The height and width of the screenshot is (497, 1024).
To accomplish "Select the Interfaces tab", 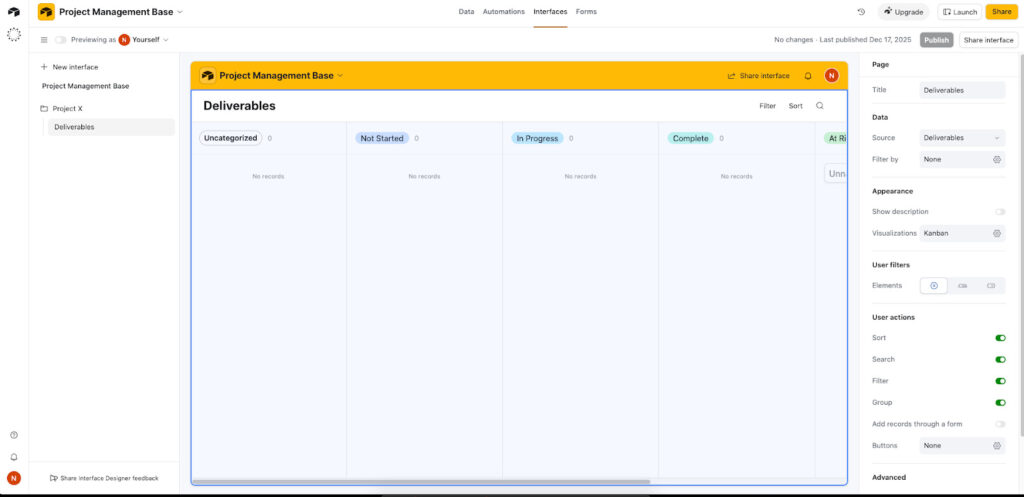I will pos(550,12).
